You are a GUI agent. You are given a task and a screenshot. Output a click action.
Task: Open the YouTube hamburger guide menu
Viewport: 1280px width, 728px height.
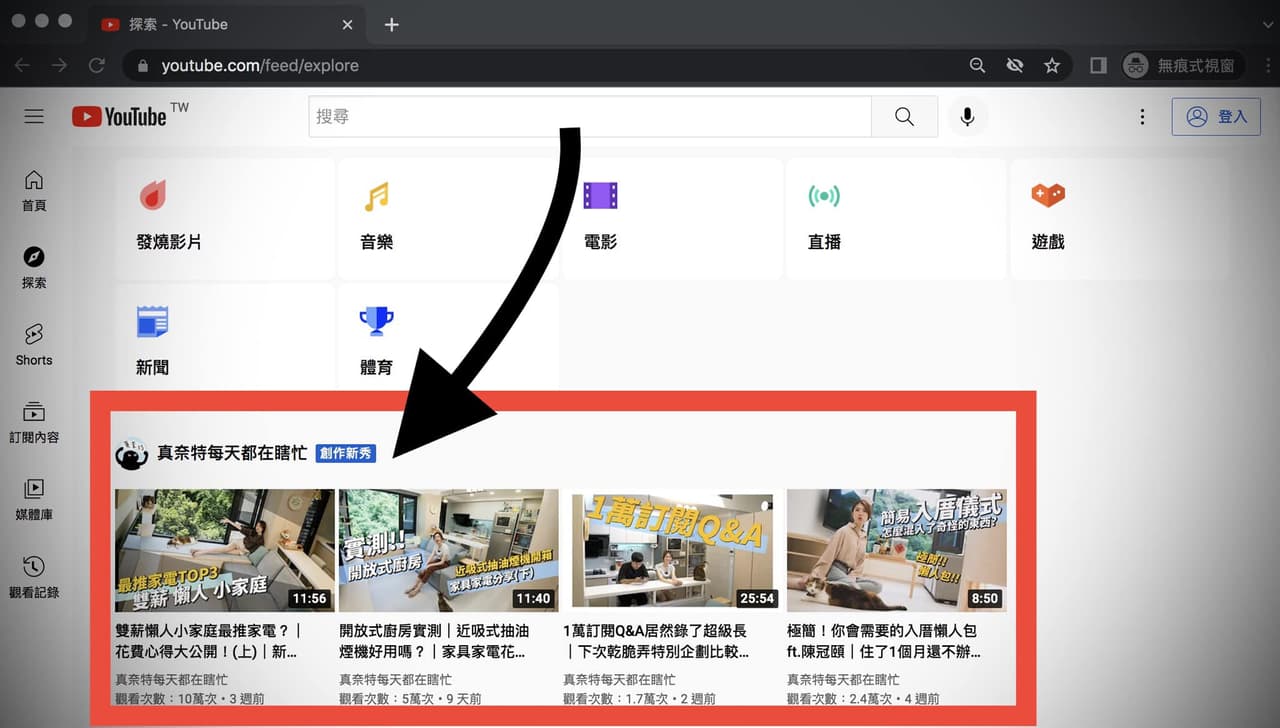click(x=34, y=117)
